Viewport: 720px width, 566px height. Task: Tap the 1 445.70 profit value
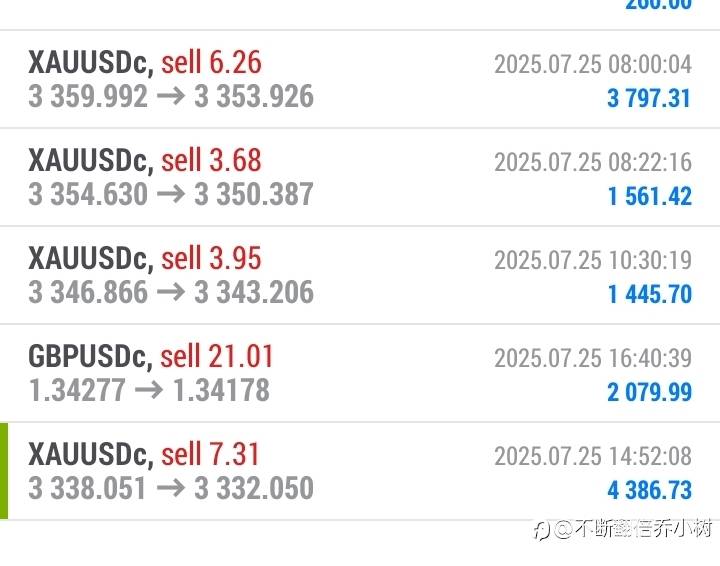tap(649, 293)
